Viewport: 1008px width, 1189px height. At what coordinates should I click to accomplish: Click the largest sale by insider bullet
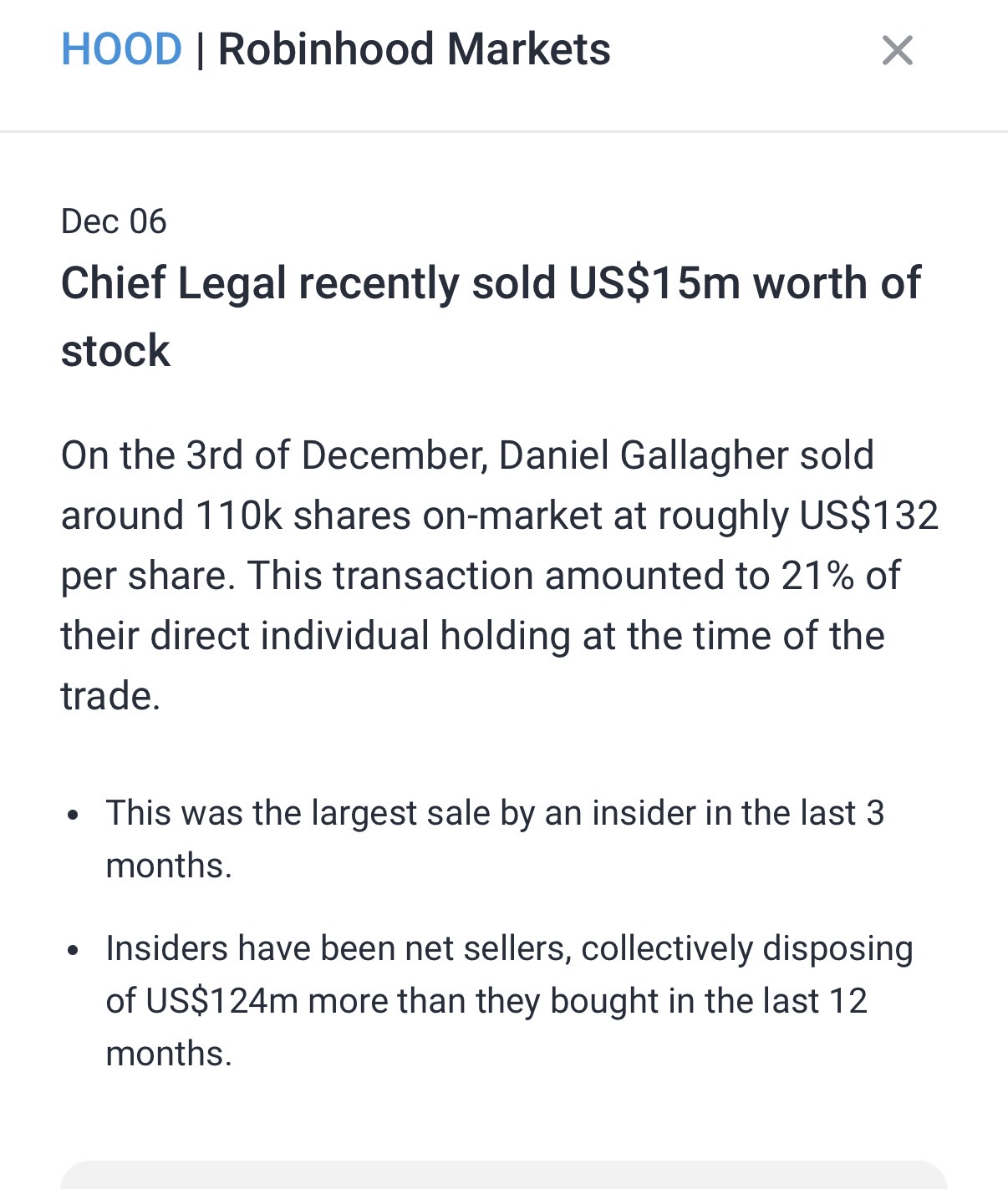tap(495, 814)
